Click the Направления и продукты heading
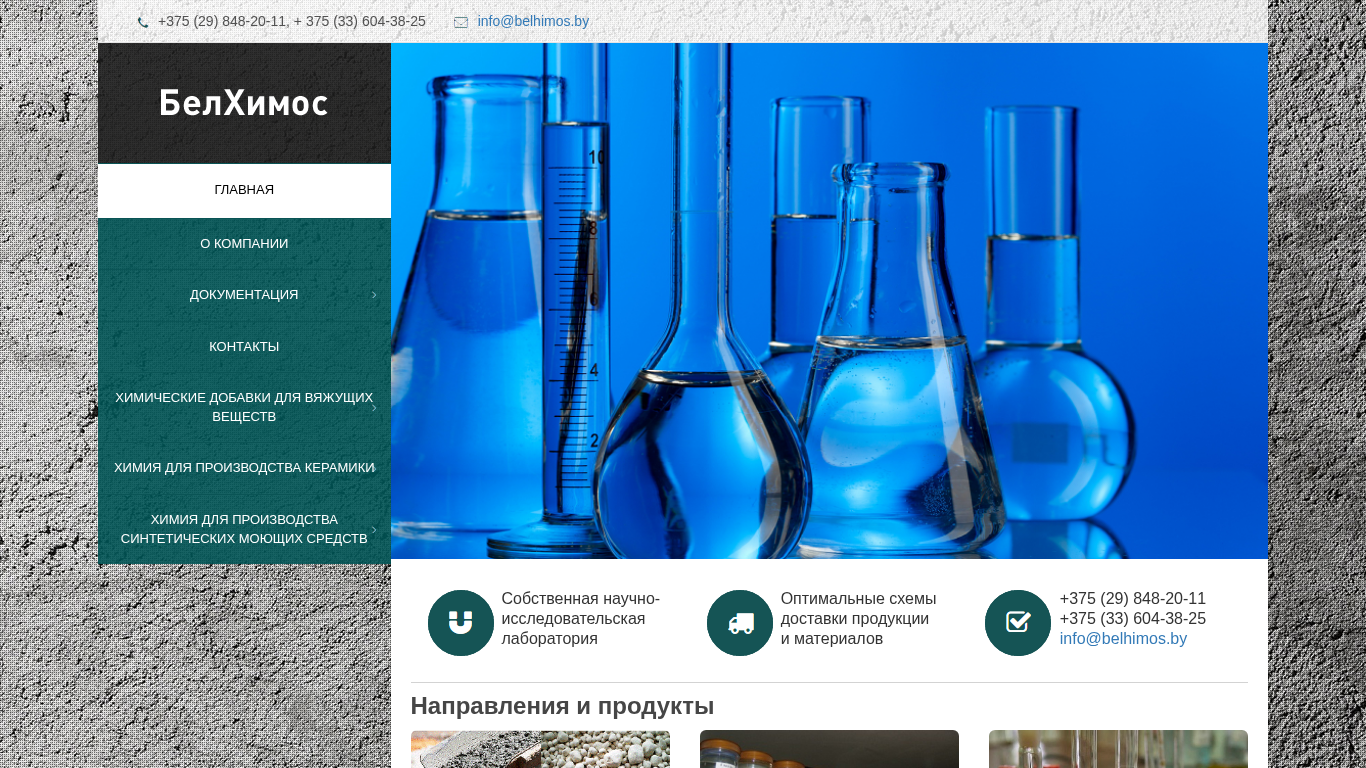Viewport: 1366px width, 768px height. [x=562, y=706]
